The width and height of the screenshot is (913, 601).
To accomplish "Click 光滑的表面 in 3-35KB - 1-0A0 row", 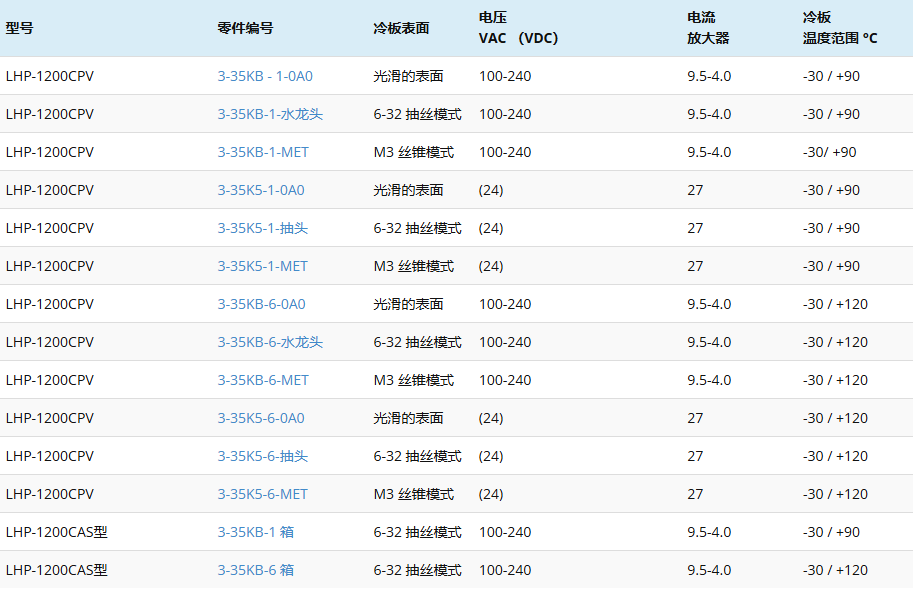I will (x=408, y=76).
